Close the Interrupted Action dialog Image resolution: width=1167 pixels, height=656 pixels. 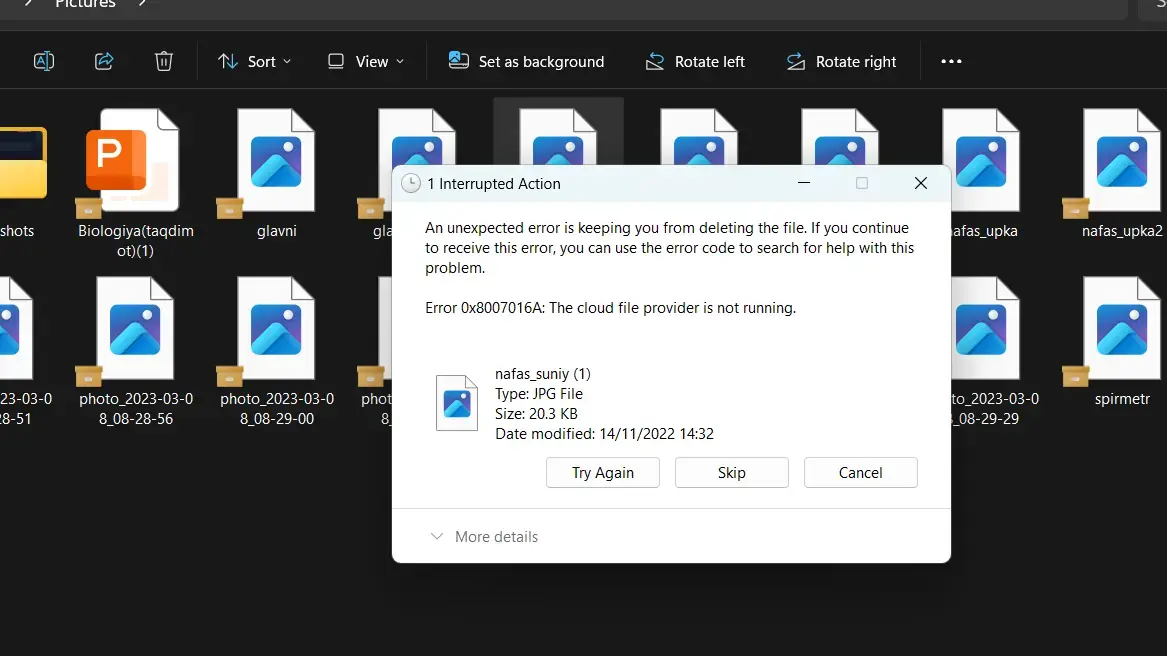pyautogui.click(x=921, y=183)
